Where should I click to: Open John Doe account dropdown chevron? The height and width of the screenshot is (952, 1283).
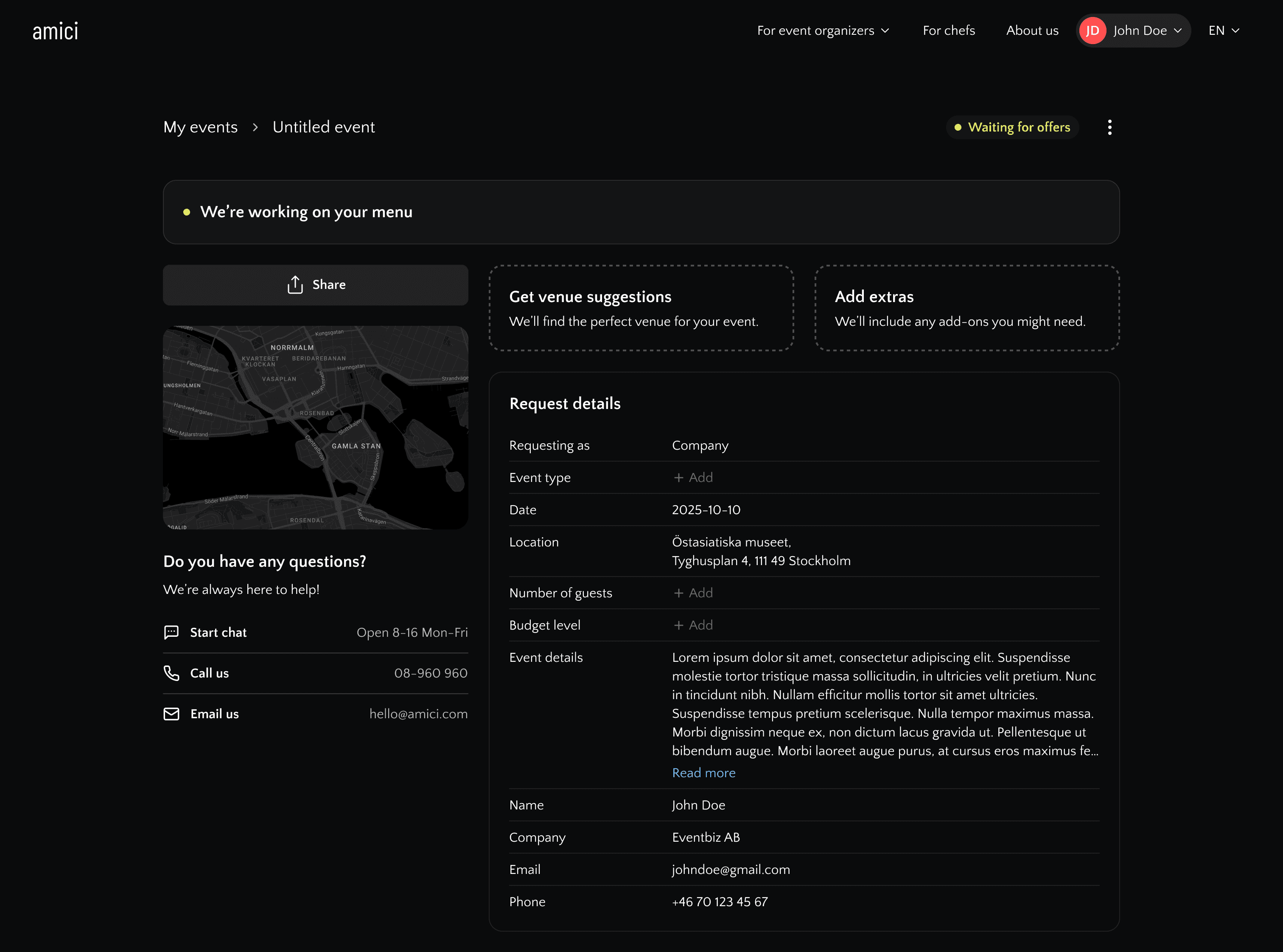click(x=1177, y=31)
